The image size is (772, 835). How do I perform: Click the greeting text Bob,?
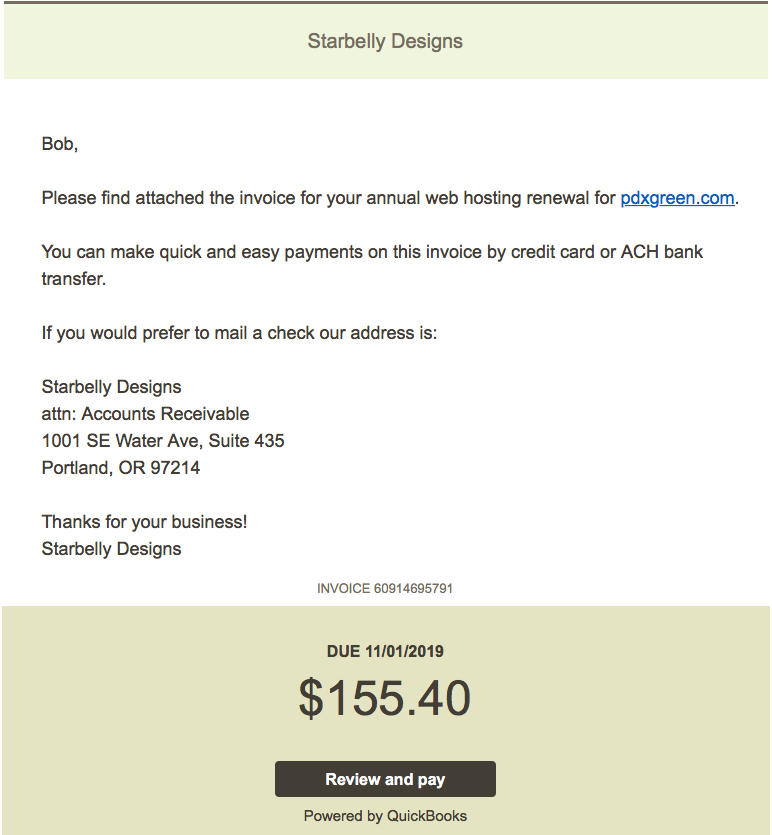coord(60,144)
